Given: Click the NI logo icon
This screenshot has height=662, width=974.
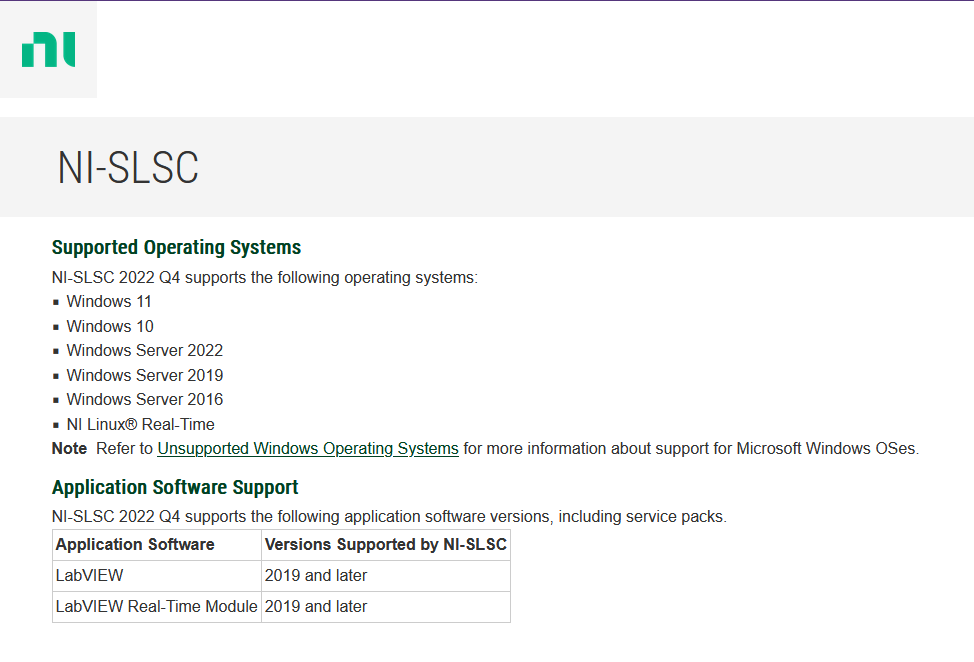Looking at the screenshot, I should click(x=48, y=50).
